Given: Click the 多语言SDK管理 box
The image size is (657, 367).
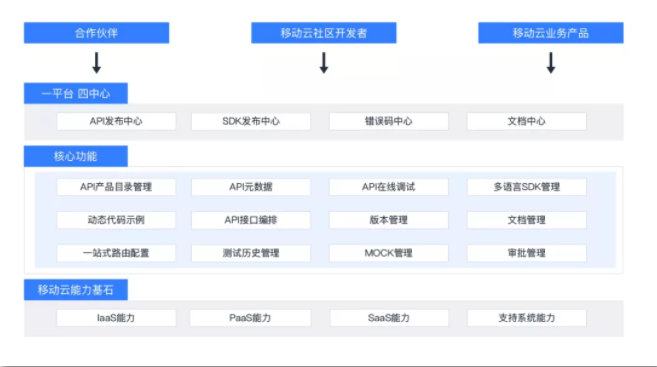Looking at the screenshot, I should pos(527,187).
